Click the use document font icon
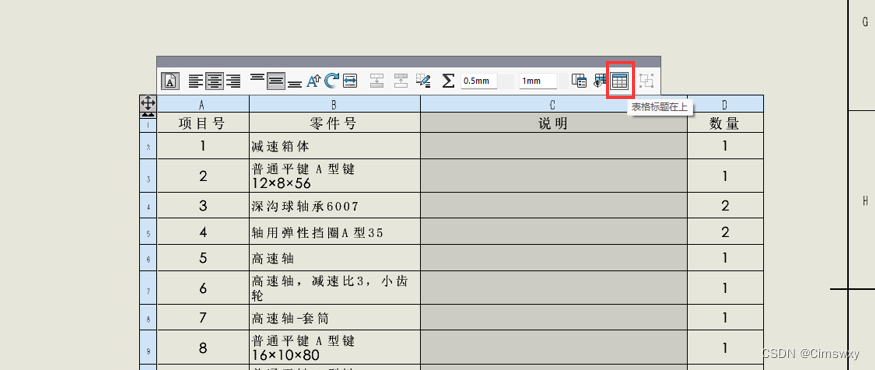The image size is (875, 370). pyautogui.click(x=170, y=81)
